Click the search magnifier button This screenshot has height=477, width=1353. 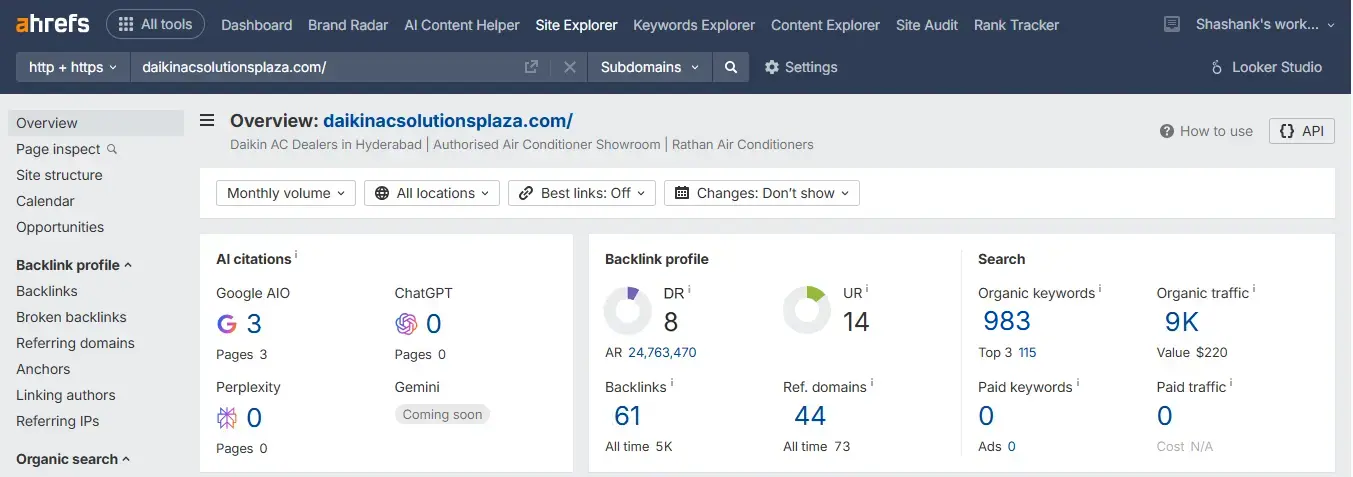pos(731,67)
